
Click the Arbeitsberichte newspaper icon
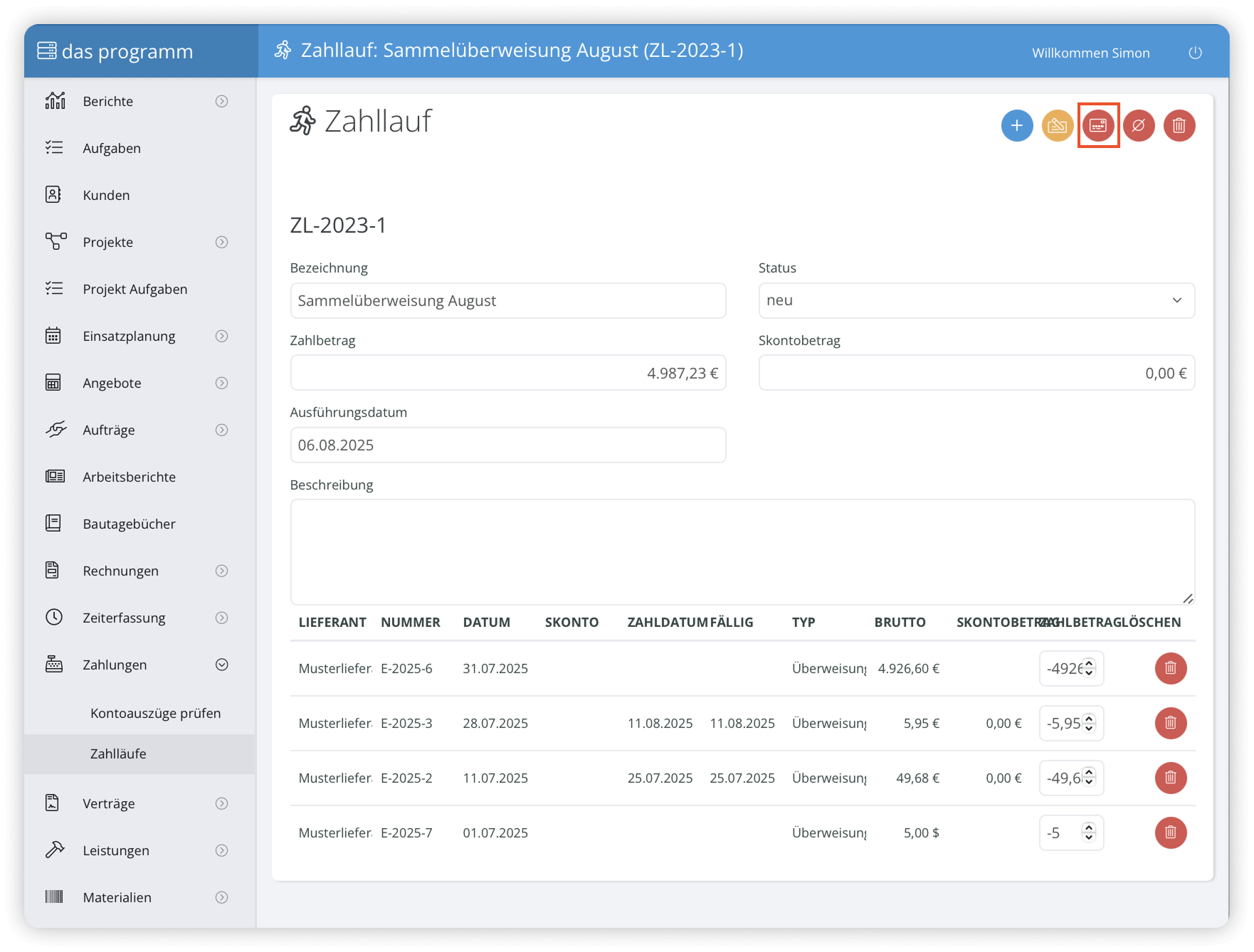tap(55, 476)
